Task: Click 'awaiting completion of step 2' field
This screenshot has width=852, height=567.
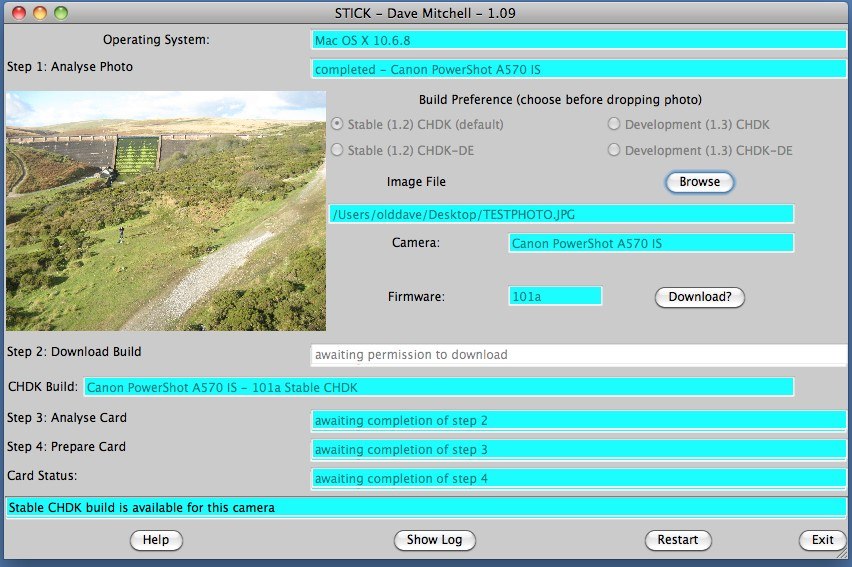Action: 579,421
